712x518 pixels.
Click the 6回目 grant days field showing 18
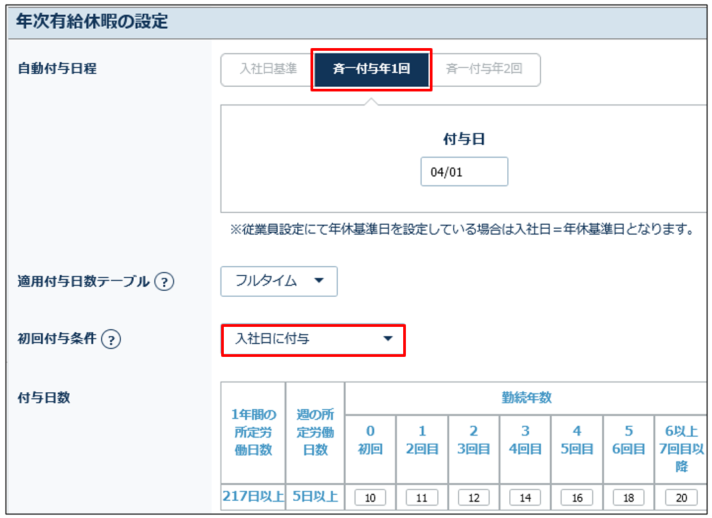pos(628,498)
